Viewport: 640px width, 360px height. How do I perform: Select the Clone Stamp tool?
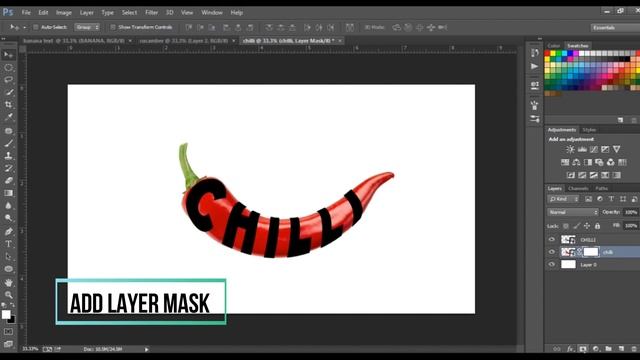pos(8,156)
